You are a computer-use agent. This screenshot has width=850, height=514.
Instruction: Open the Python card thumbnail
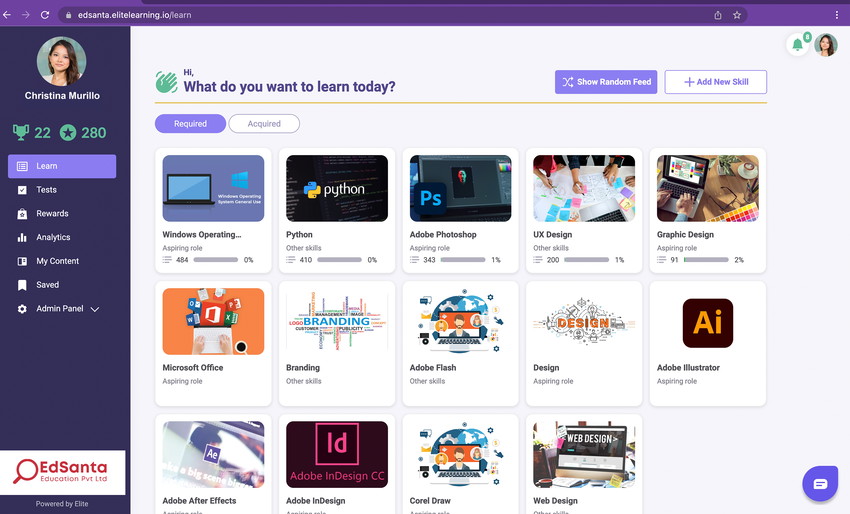337,188
